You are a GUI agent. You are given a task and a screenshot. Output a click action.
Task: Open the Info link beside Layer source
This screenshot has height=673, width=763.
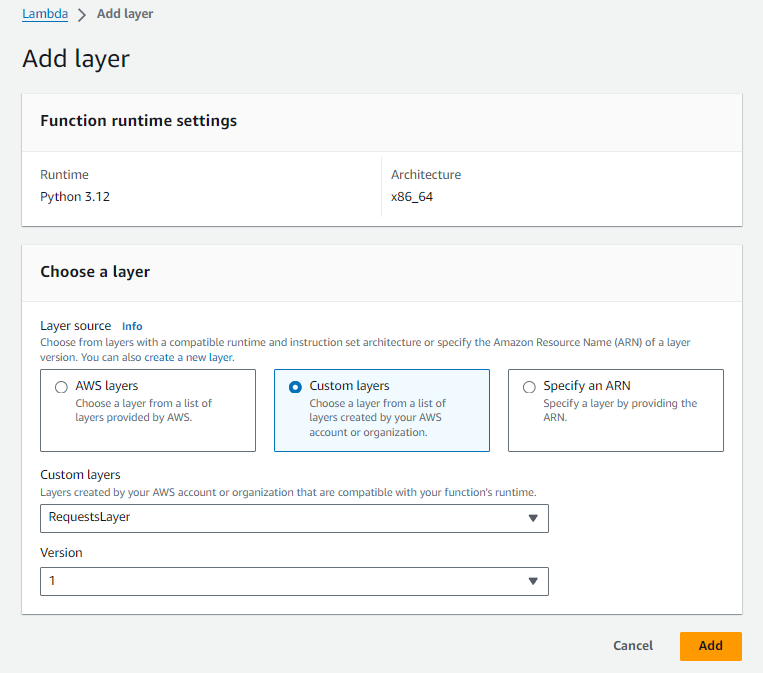click(132, 326)
